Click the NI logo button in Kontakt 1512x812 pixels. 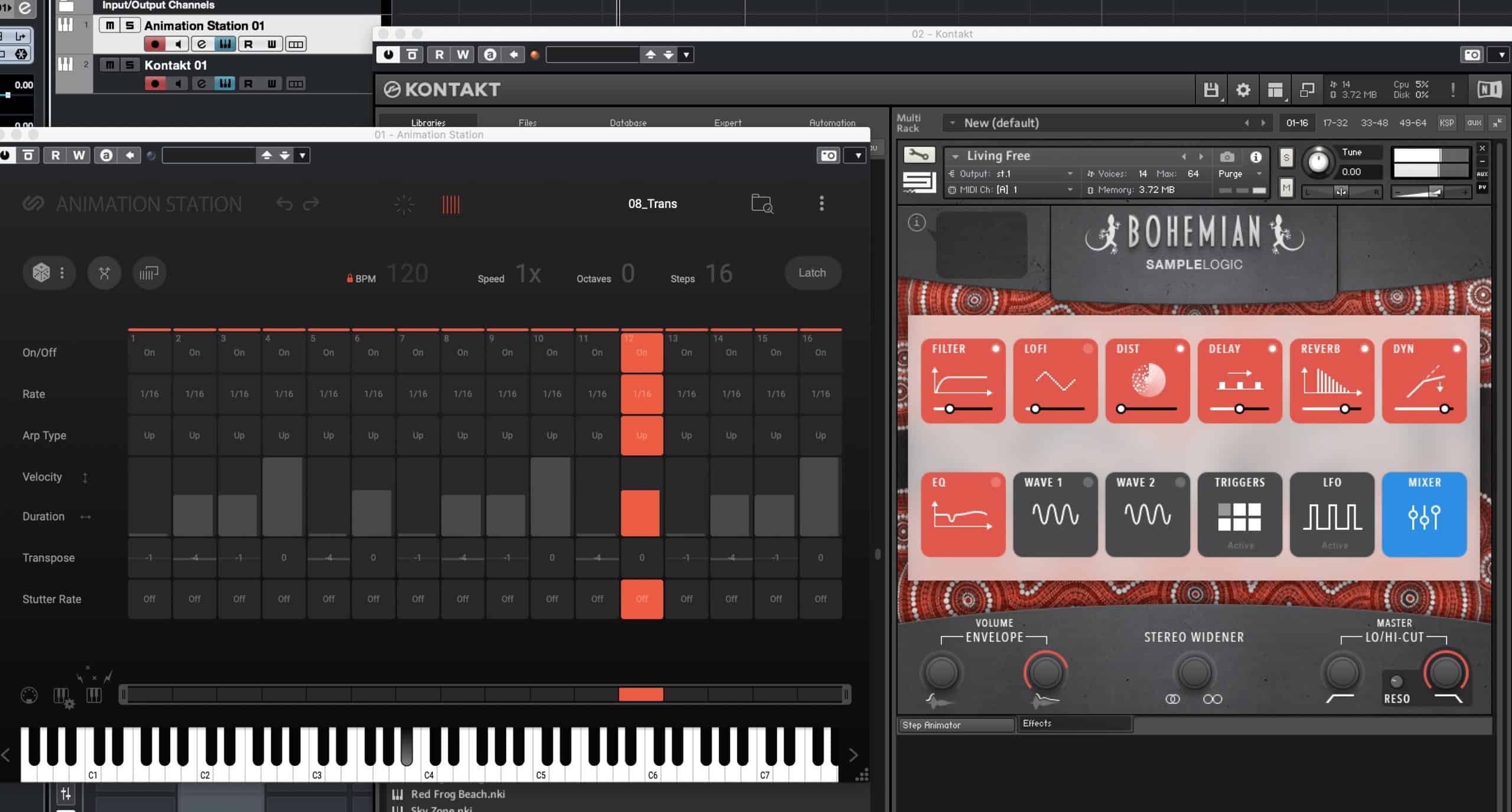[1489, 90]
